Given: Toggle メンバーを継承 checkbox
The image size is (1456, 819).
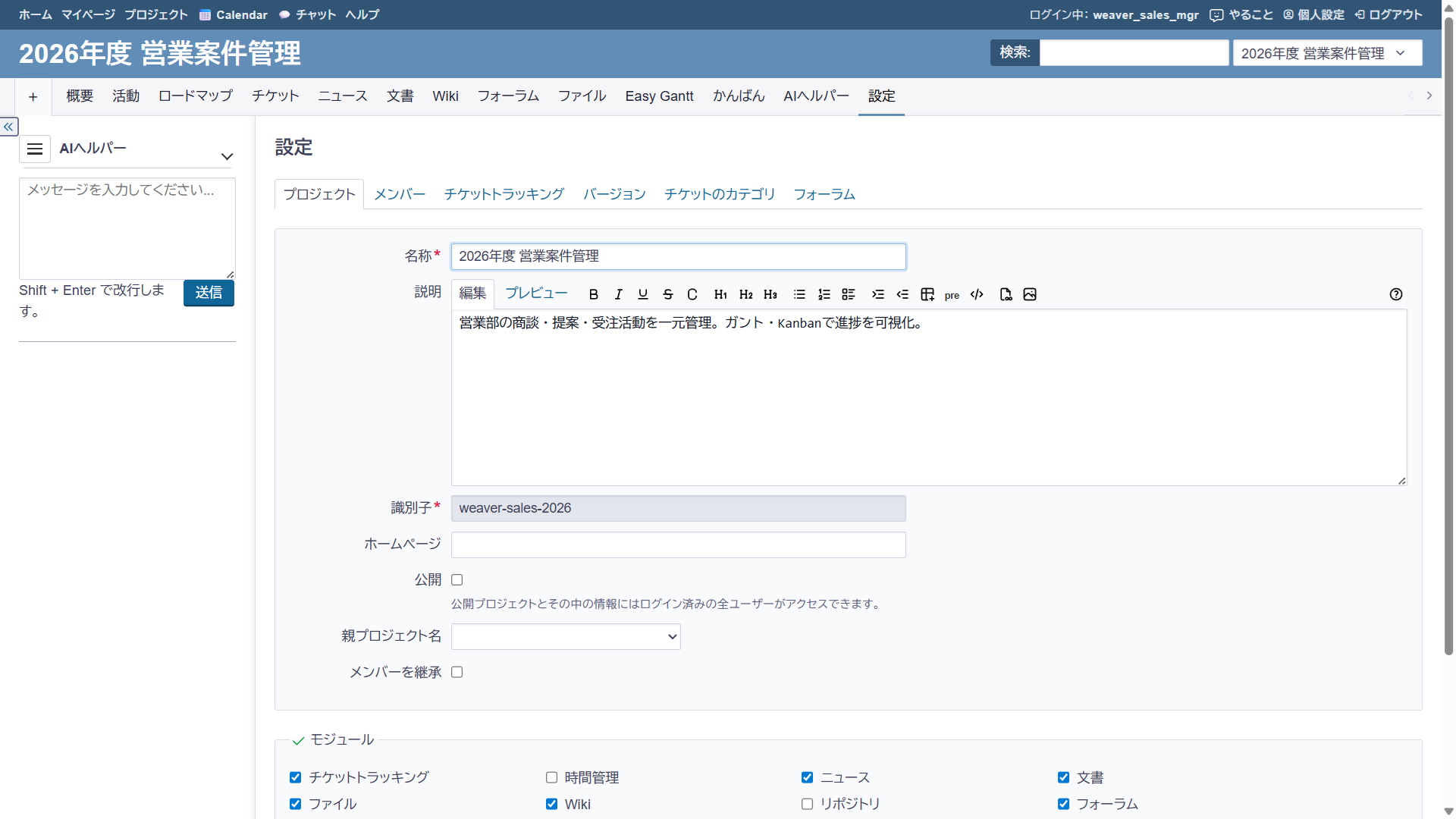Looking at the screenshot, I should (x=457, y=672).
